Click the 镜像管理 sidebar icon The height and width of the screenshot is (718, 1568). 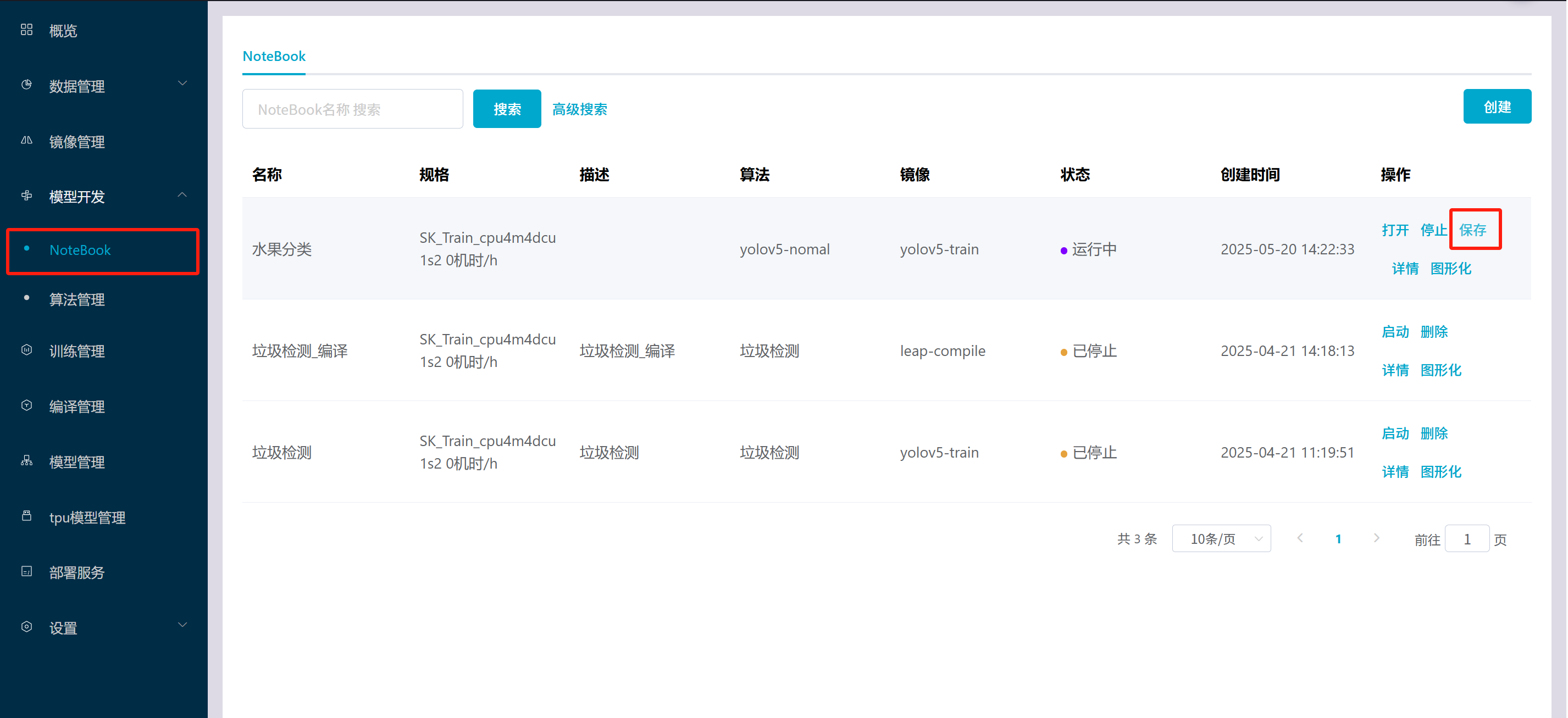[x=26, y=141]
